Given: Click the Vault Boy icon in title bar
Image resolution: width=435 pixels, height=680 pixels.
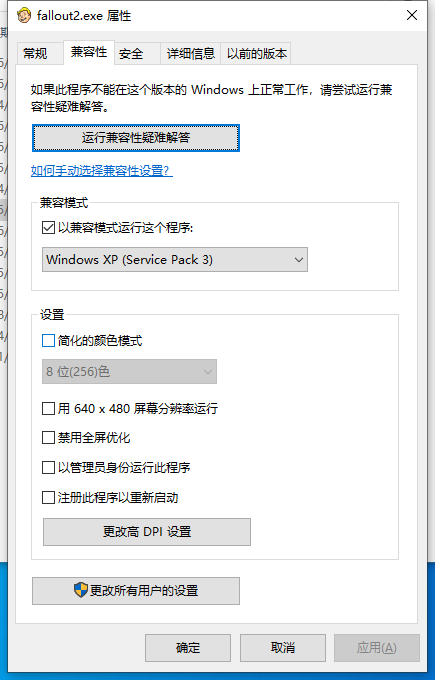Looking at the screenshot, I should [x=24, y=16].
